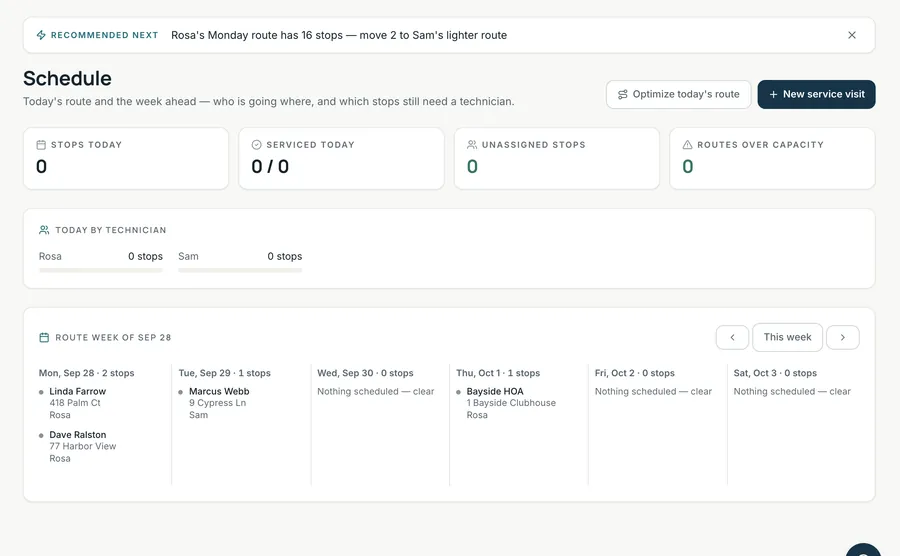Click the people icon on Unassigned Stops card
900x556 pixels.
[472, 145]
